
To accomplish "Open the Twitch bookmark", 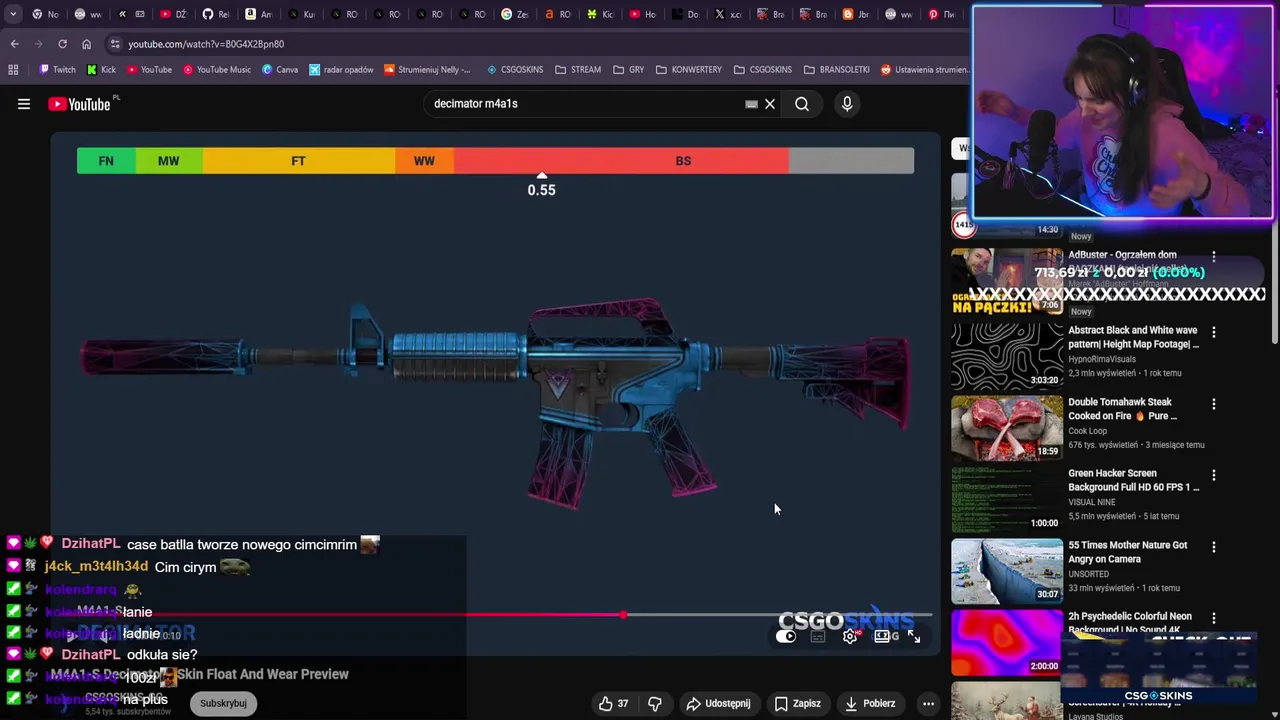I will 57,70.
